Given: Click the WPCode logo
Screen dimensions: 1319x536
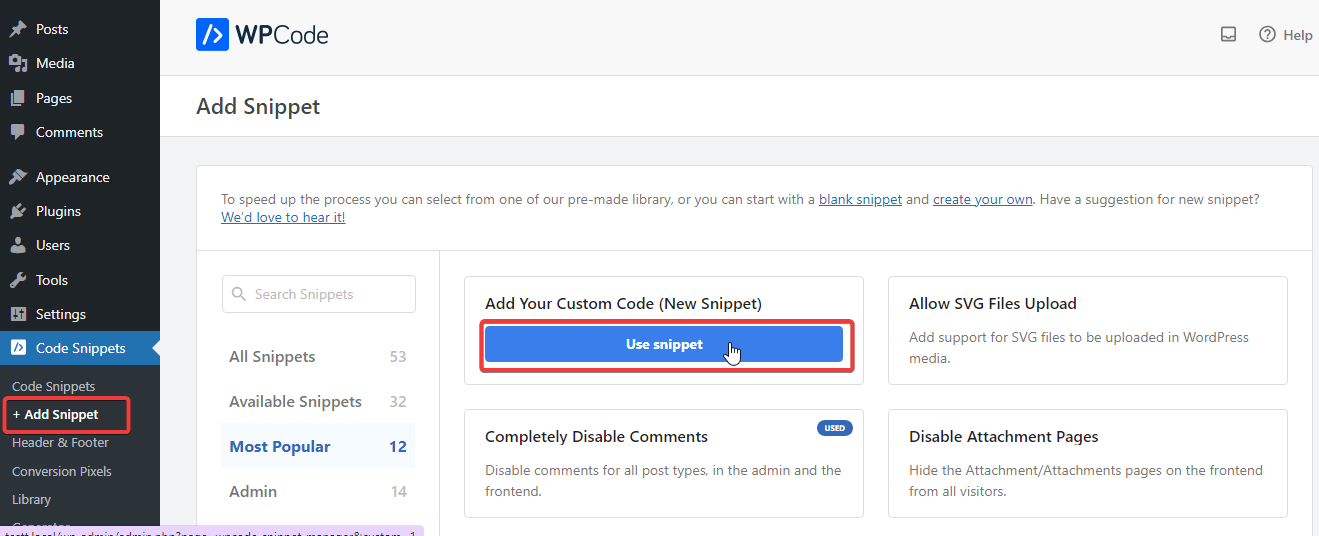Looking at the screenshot, I should click(262, 35).
